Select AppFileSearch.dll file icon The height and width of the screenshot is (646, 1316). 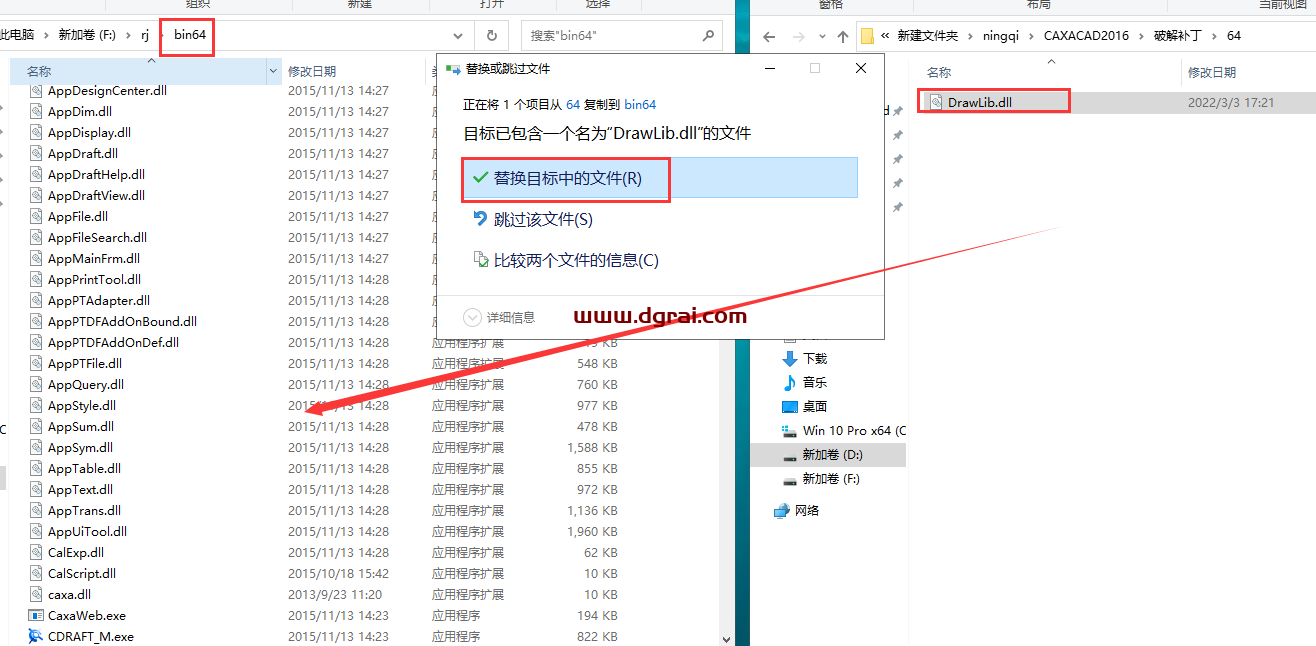click(x=37, y=237)
